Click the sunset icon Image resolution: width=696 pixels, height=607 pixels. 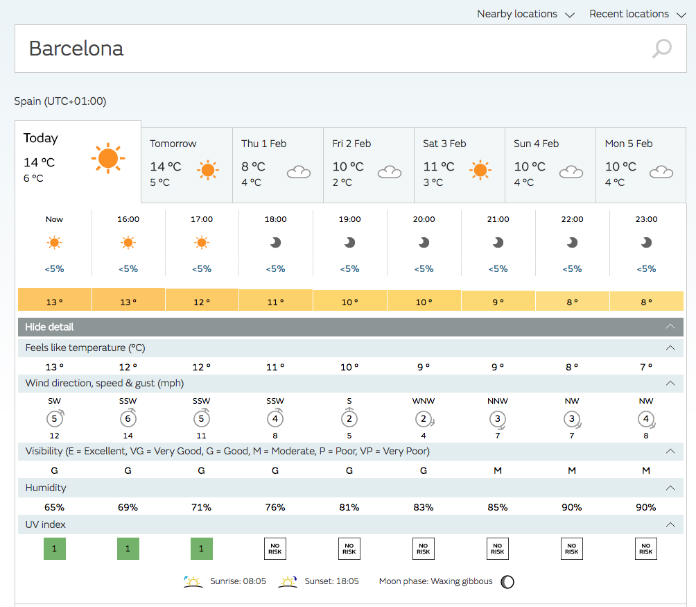[288, 581]
